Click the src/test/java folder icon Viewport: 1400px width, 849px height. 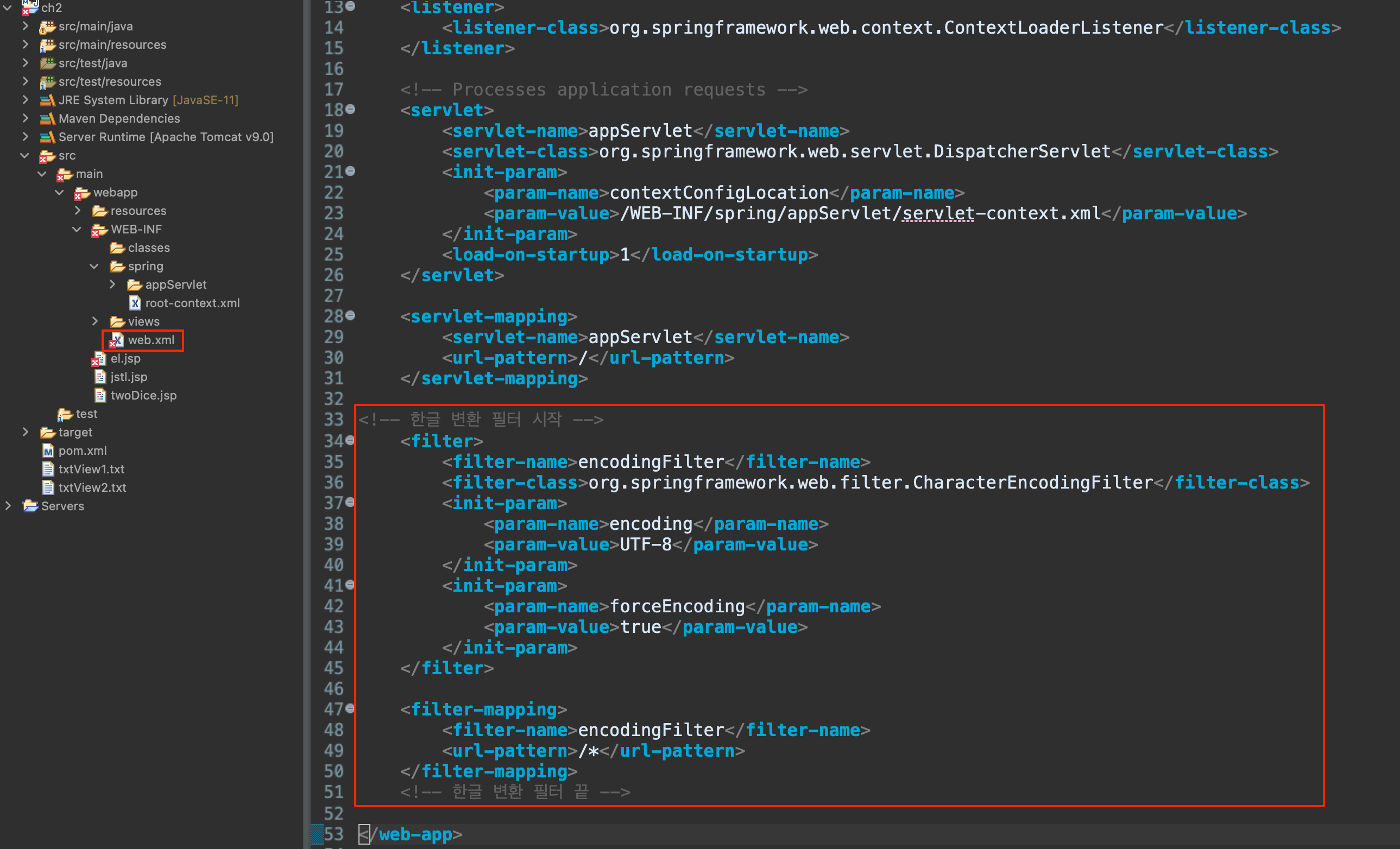[47, 64]
